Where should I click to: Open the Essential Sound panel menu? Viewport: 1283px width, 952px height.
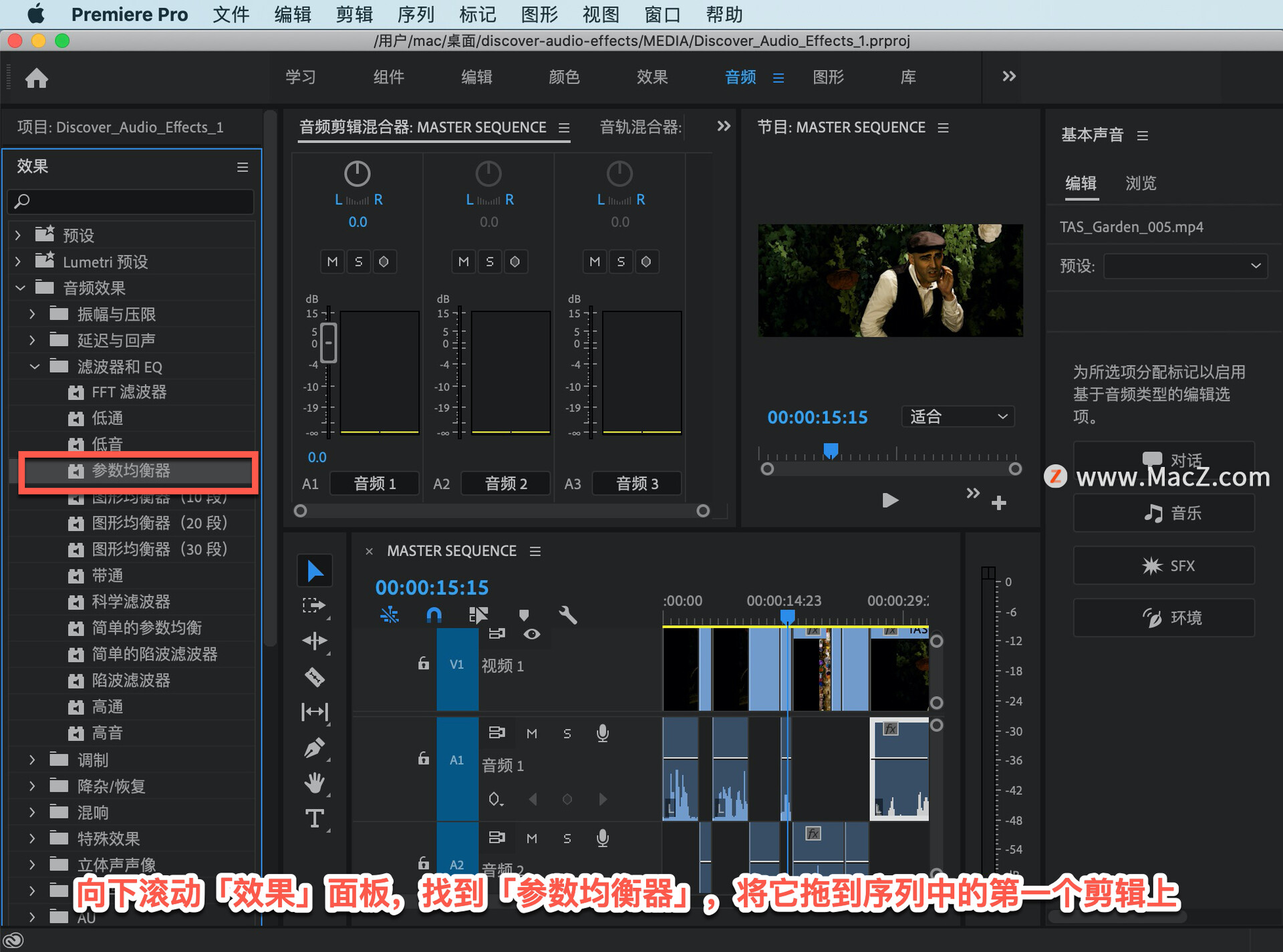tap(1143, 136)
